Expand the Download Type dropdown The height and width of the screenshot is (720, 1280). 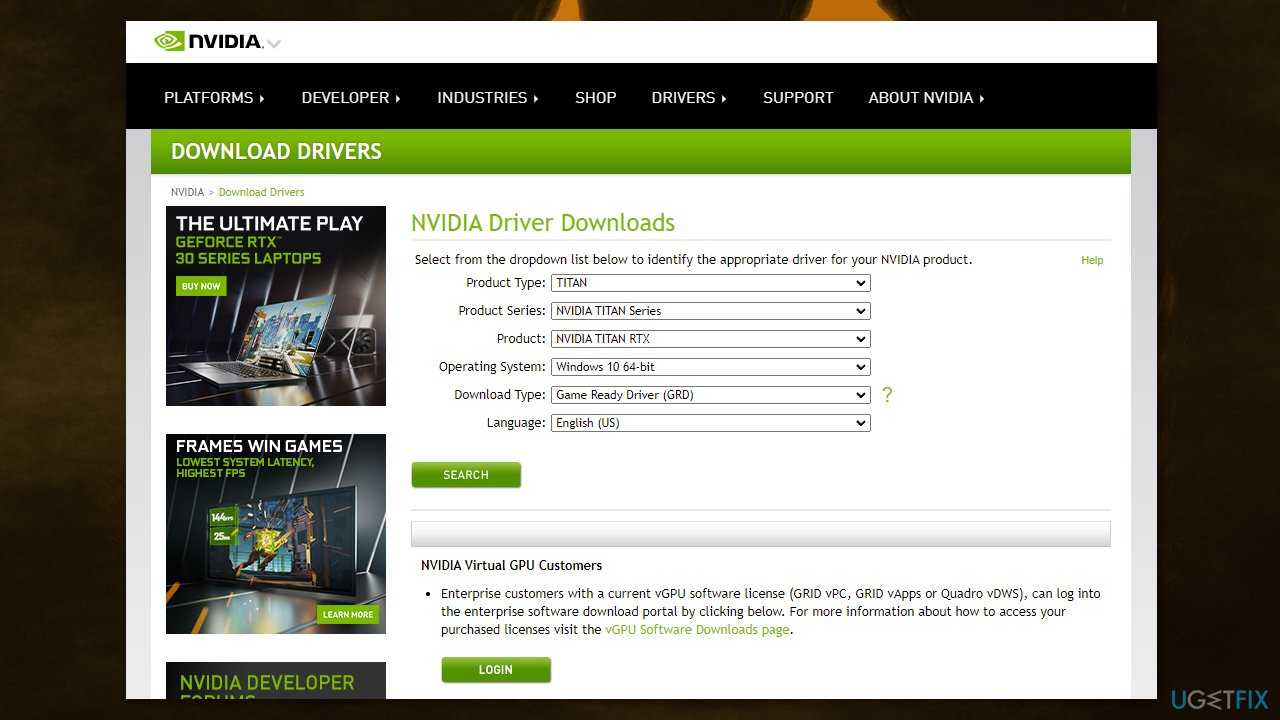pos(710,395)
